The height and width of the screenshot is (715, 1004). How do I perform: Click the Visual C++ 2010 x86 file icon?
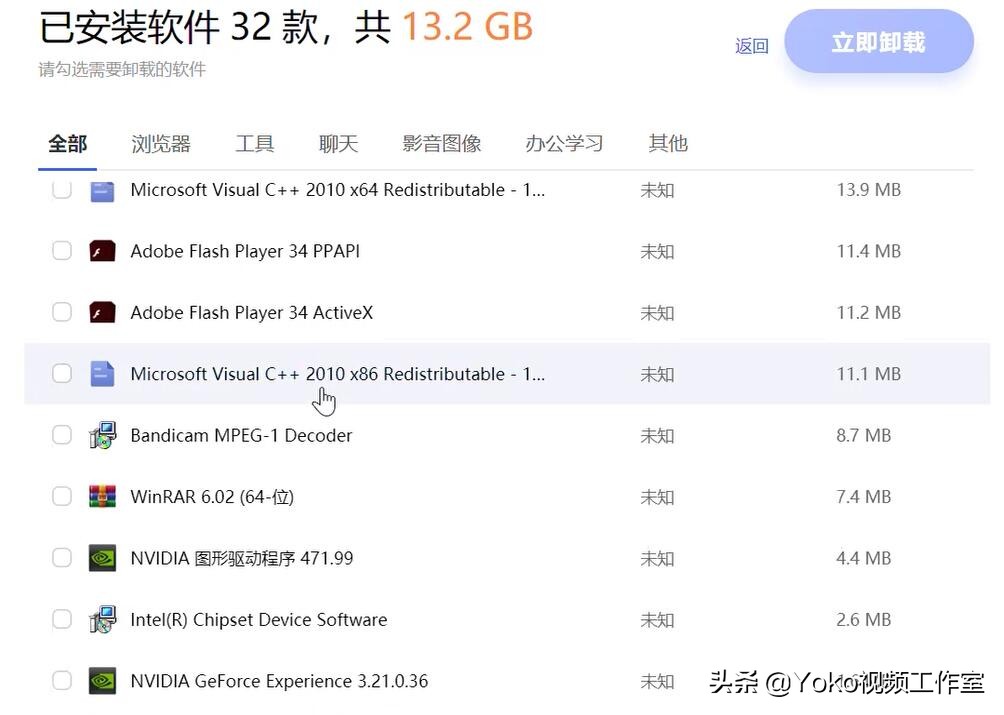pos(102,374)
